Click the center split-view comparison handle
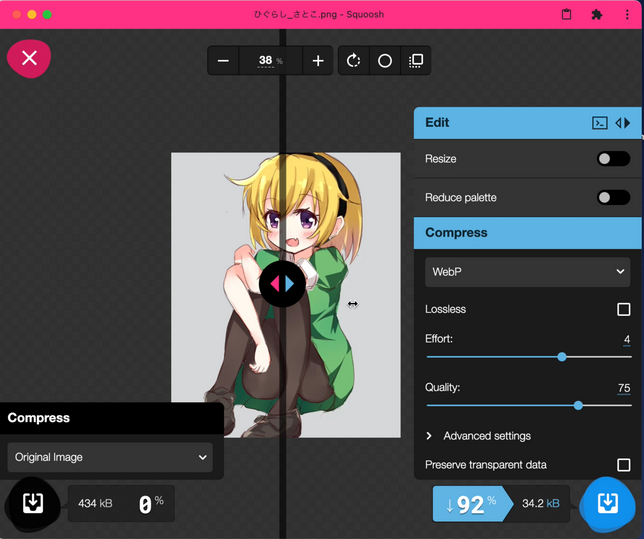The height and width of the screenshot is (539, 644). pos(282,283)
